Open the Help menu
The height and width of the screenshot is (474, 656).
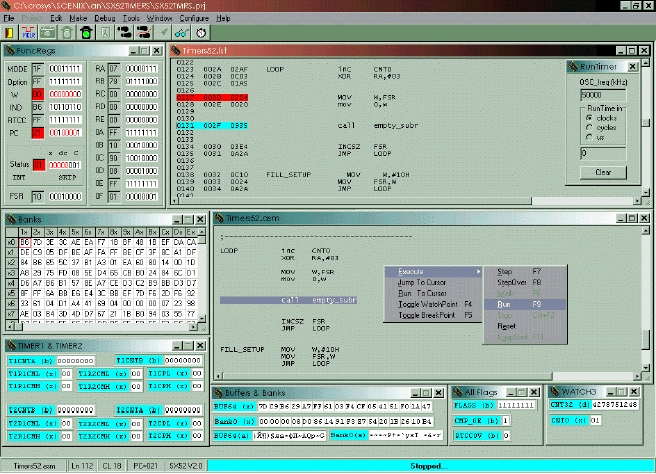[223, 18]
